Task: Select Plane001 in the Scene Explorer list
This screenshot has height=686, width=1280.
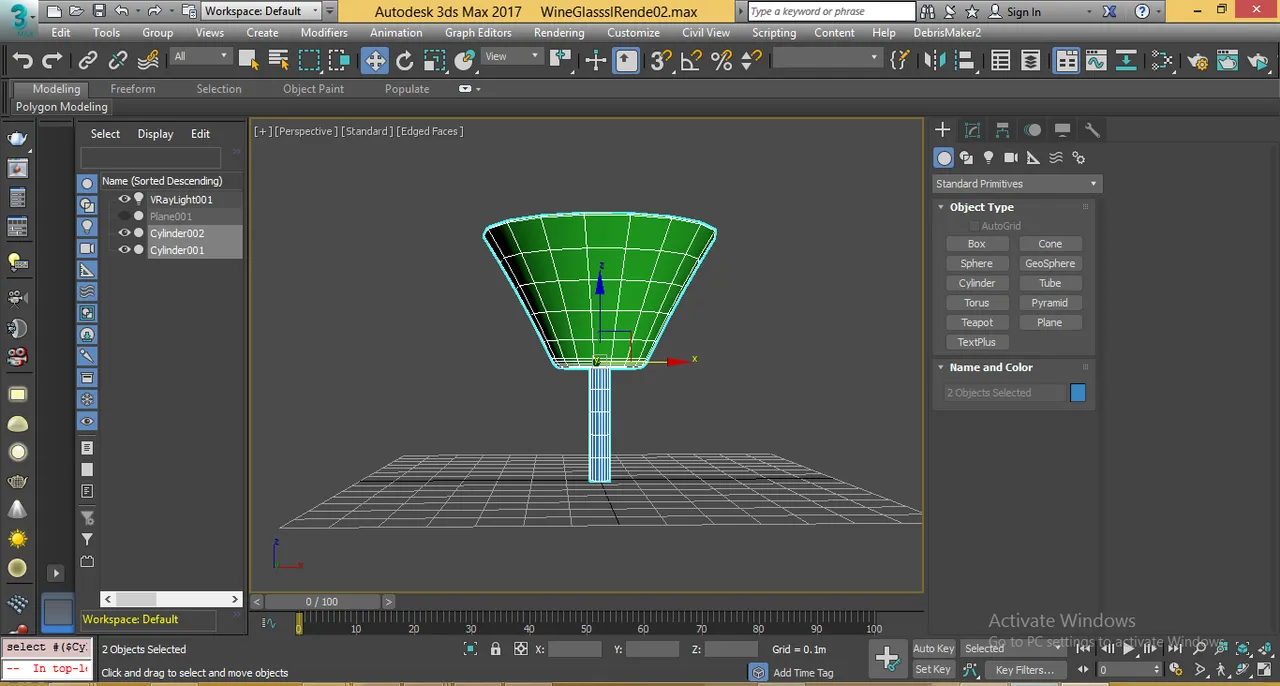Action: click(171, 216)
